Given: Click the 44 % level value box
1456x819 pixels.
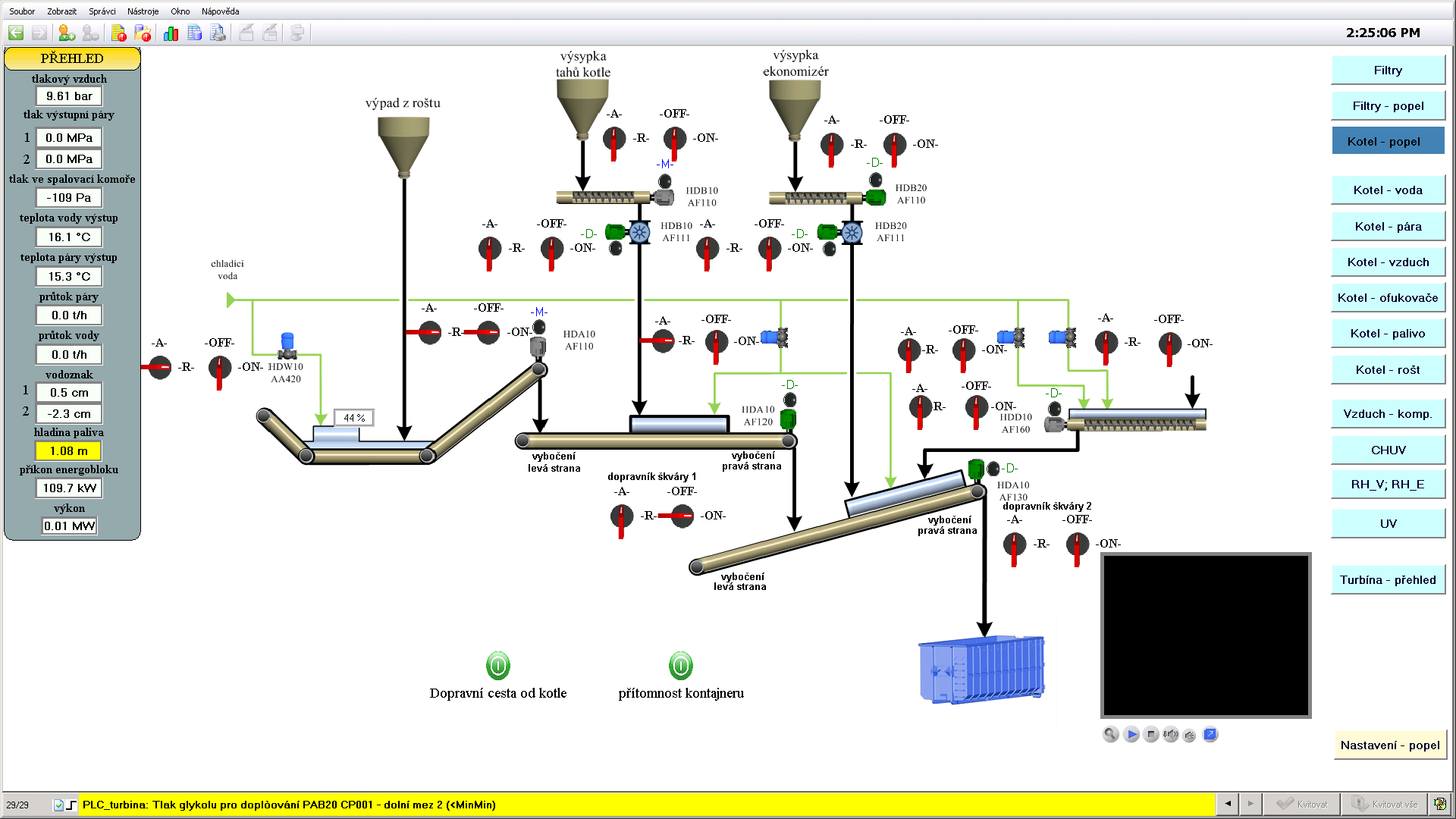Looking at the screenshot, I should coord(354,418).
